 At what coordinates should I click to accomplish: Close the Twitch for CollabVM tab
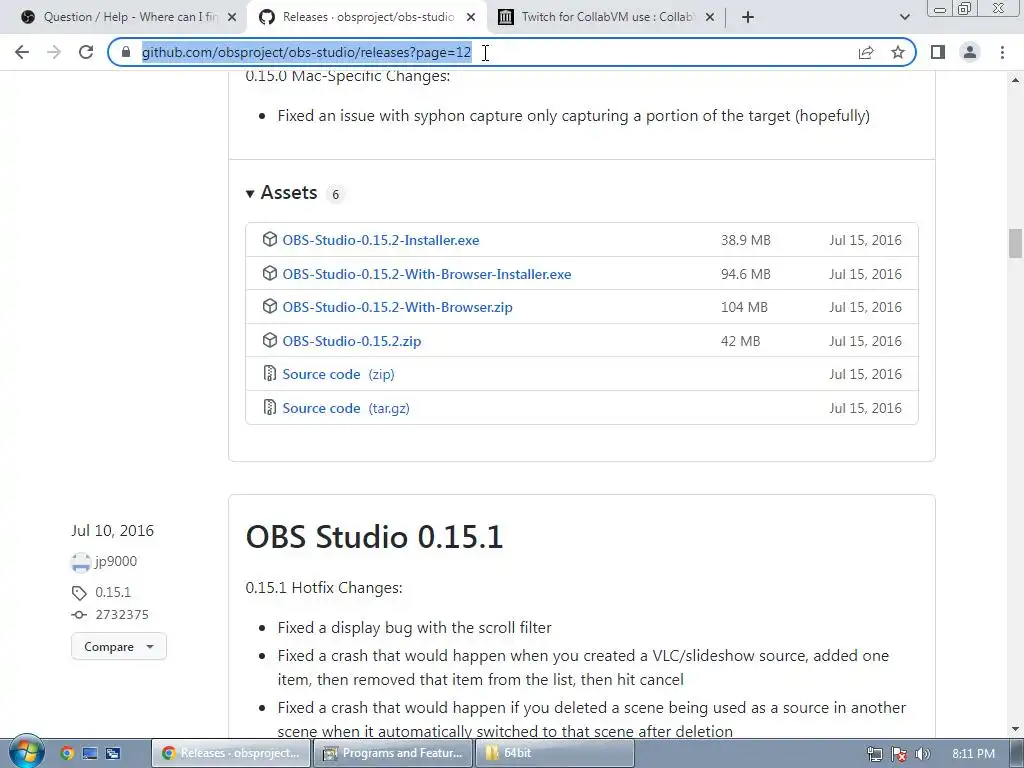pyautogui.click(x=710, y=17)
